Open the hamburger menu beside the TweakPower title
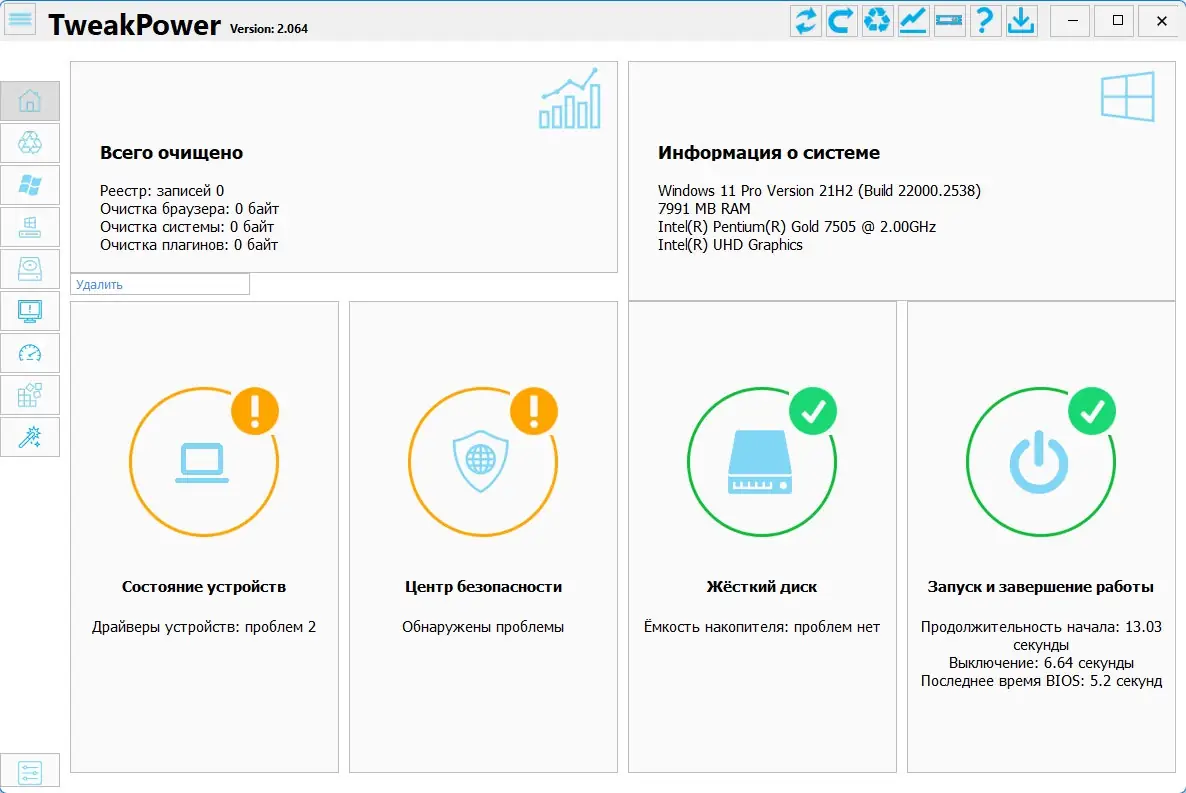This screenshot has height=793, width=1186. point(20,20)
